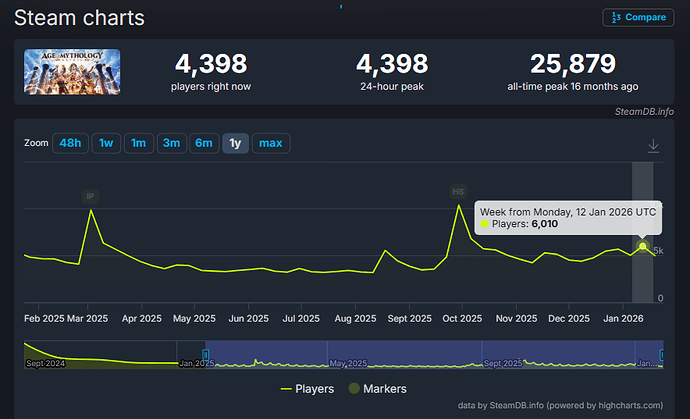Image resolution: width=690 pixels, height=419 pixels.
Task: Click the active 1y zoom button
Action: coord(235,143)
